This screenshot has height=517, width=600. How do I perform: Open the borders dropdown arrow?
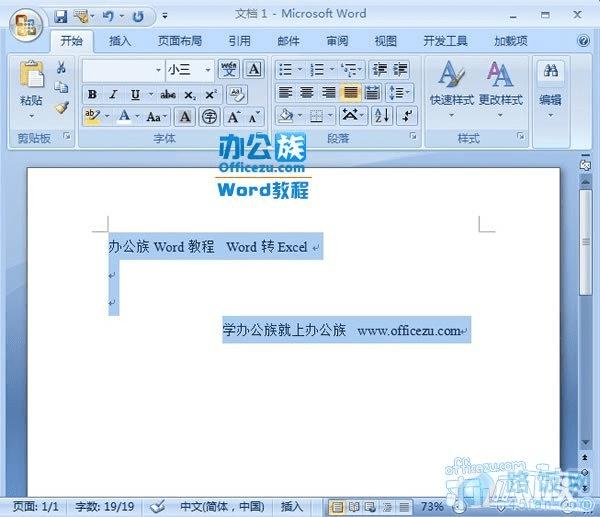click(330, 116)
